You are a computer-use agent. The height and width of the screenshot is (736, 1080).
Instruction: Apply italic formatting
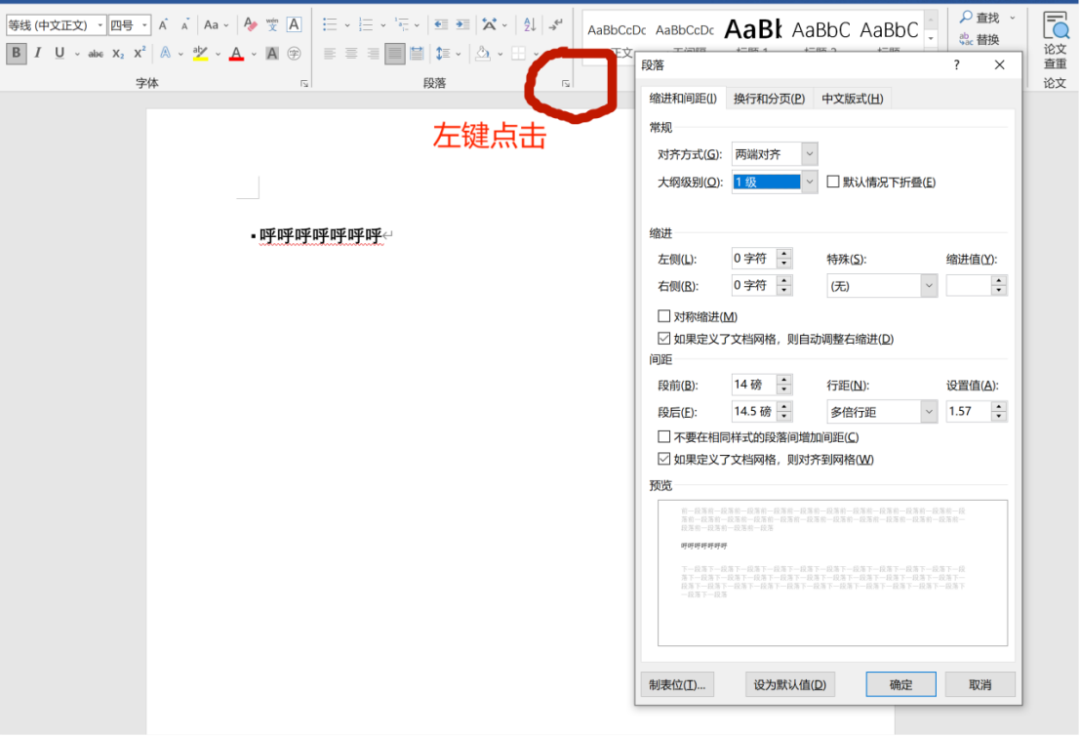coord(38,53)
